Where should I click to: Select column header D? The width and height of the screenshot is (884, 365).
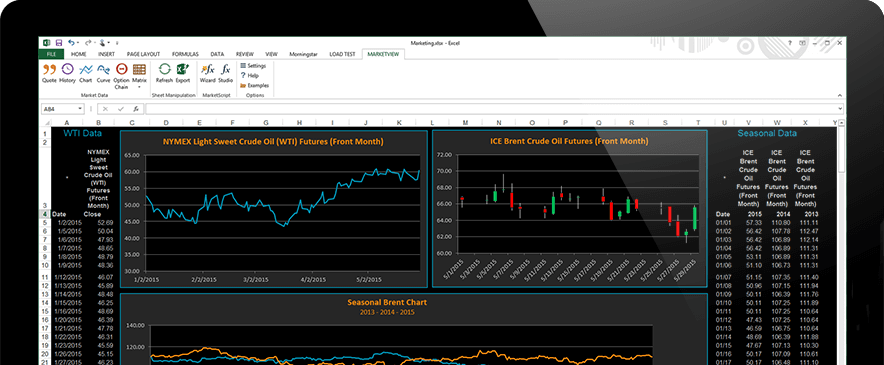166,122
